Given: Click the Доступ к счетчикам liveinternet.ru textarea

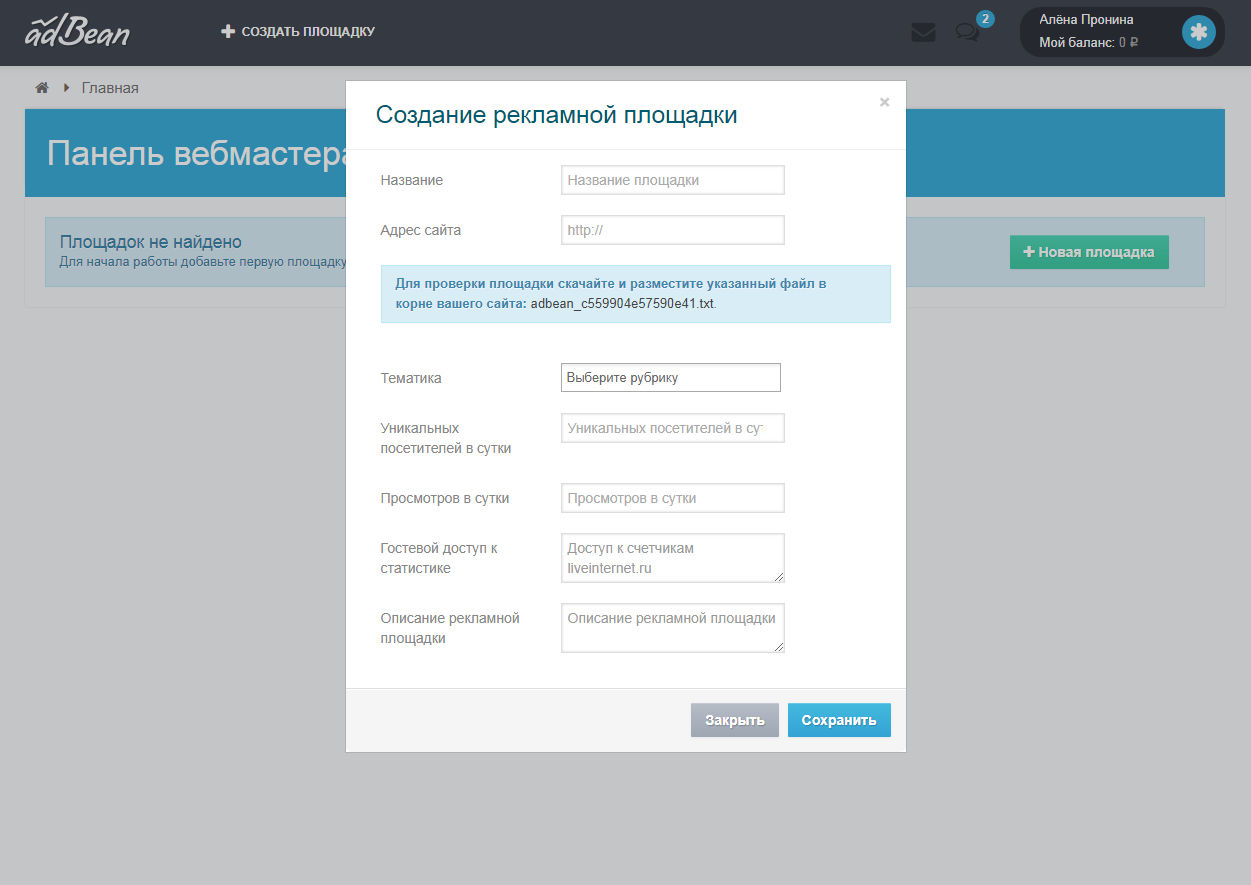Looking at the screenshot, I should pos(672,557).
